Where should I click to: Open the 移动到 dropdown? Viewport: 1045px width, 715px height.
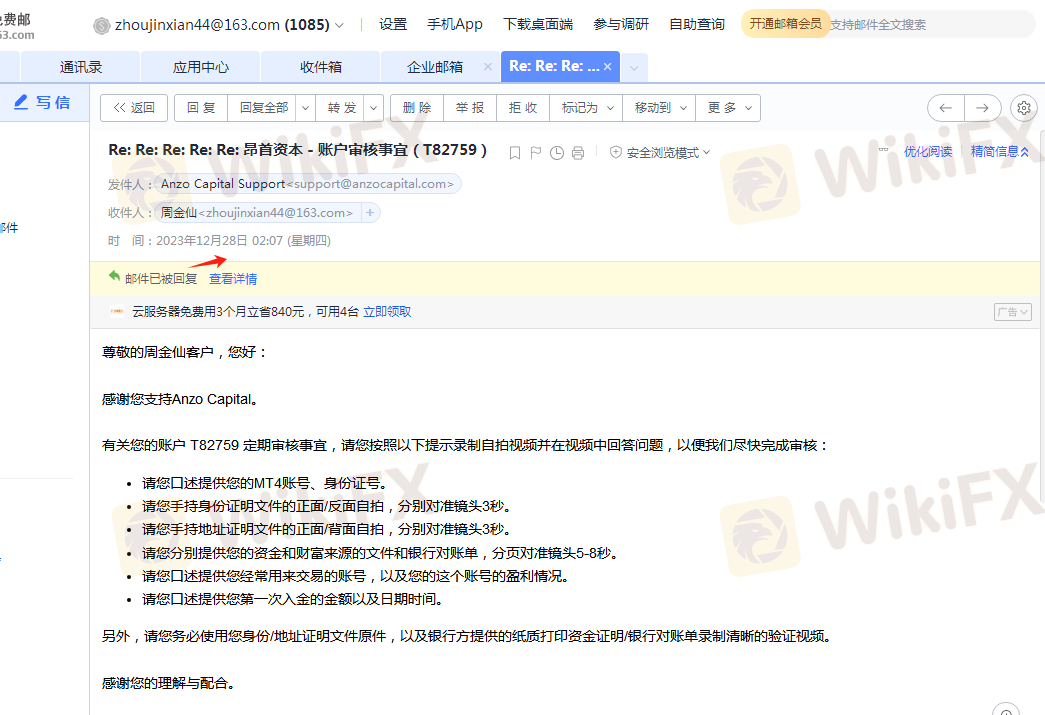point(659,108)
